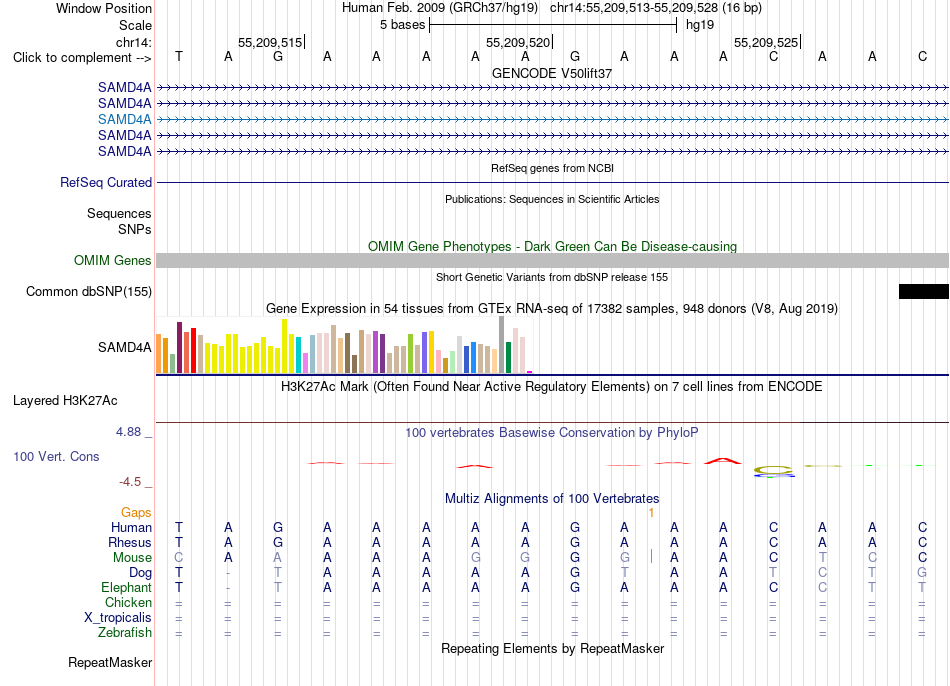Open 'RefSeq genes from NCBI' track title
950x686 pixels.
click(x=552, y=168)
